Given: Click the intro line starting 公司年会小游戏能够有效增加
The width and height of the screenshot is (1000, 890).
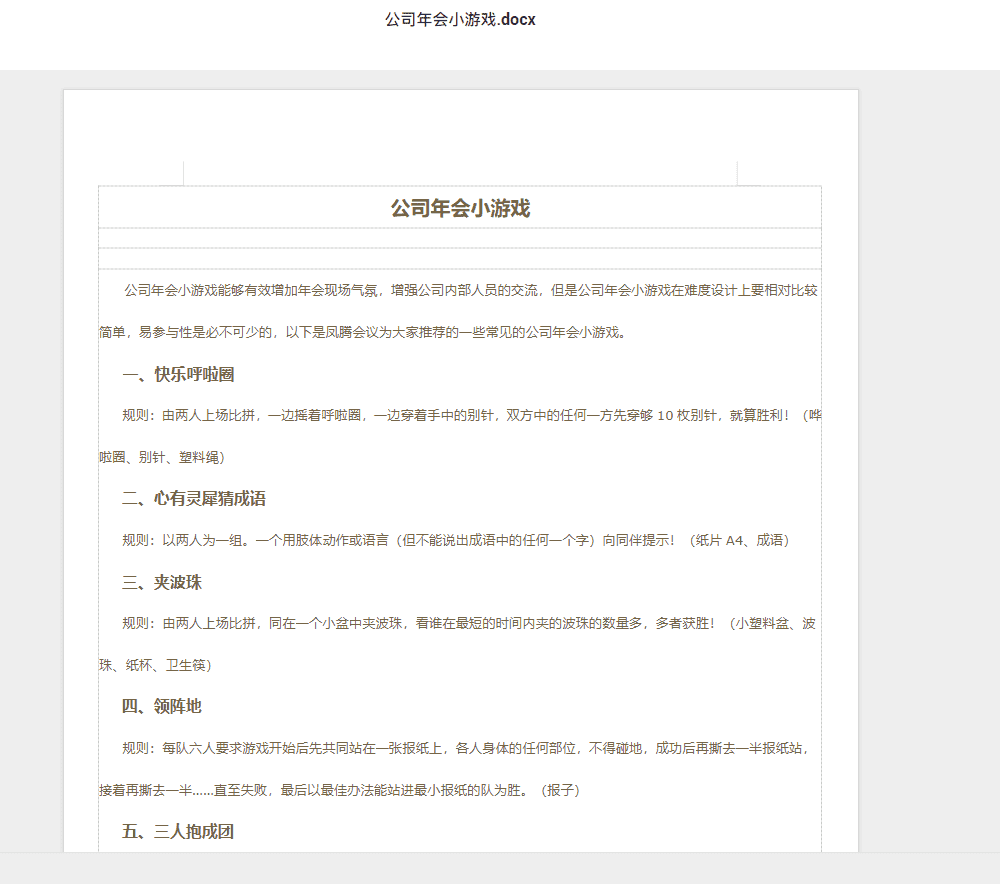Looking at the screenshot, I should pos(471,291).
